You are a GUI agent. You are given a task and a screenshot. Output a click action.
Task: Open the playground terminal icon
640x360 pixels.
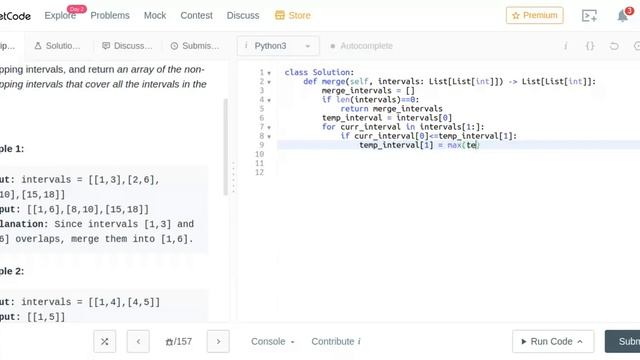pyautogui.click(x=589, y=16)
